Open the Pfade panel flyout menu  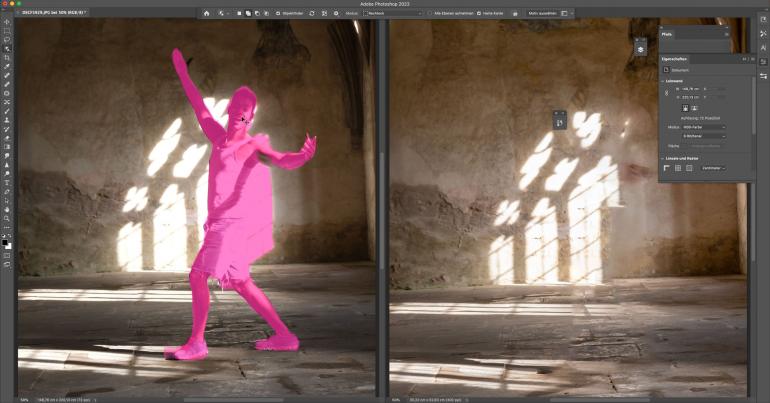pos(727,34)
